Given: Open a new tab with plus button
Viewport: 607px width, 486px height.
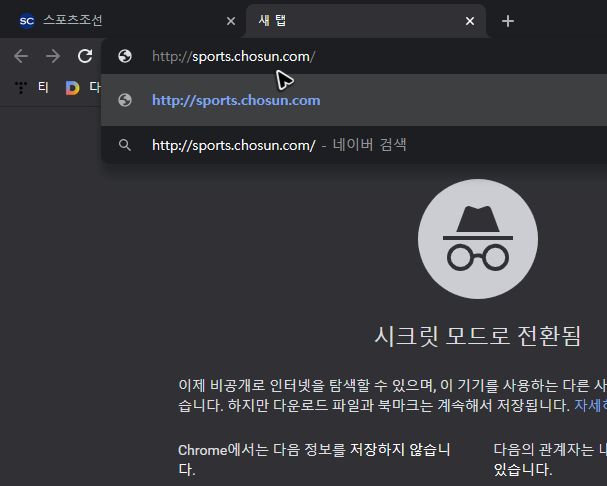Looking at the screenshot, I should coord(508,21).
